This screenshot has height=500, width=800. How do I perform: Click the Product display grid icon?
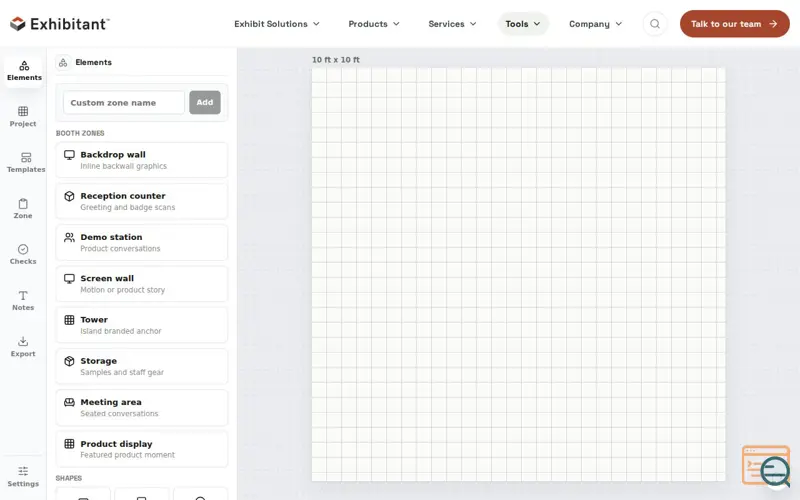click(69, 444)
